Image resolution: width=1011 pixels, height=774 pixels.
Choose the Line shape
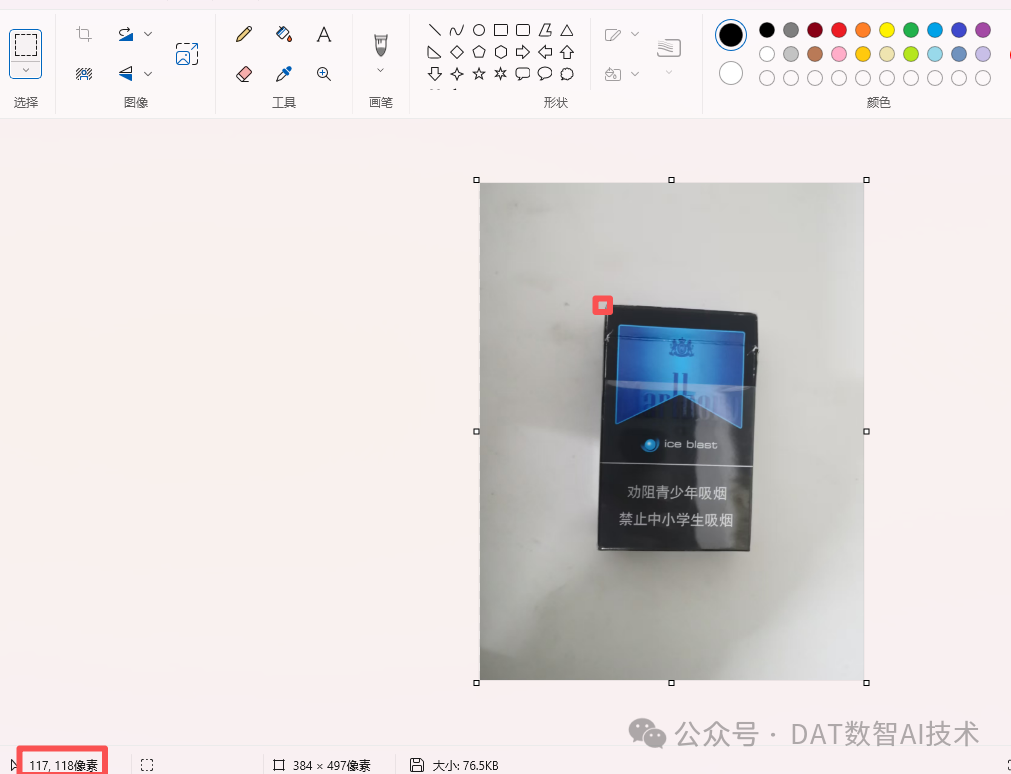[x=435, y=30]
